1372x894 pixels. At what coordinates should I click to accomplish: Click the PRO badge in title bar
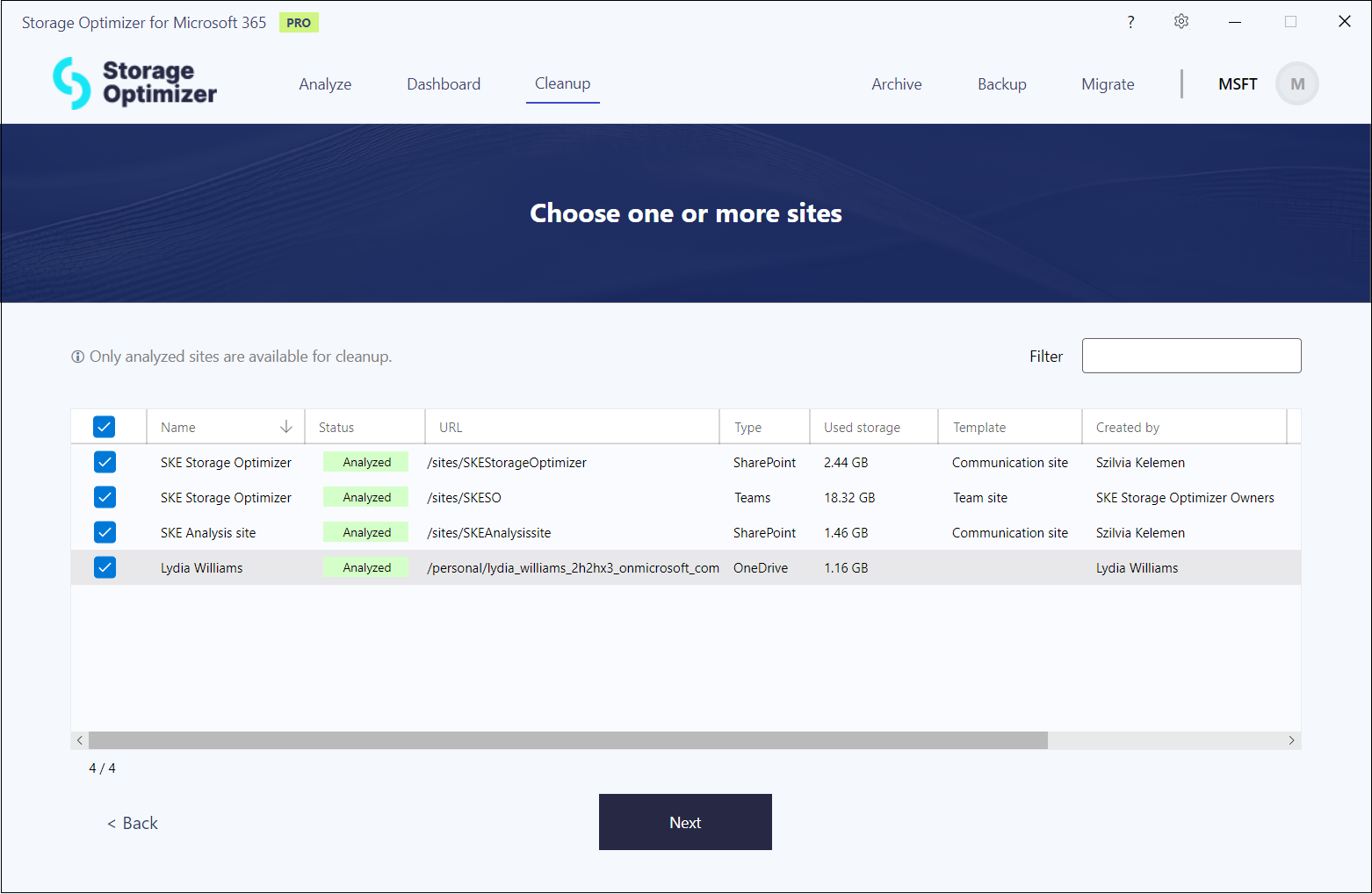[299, 23]
